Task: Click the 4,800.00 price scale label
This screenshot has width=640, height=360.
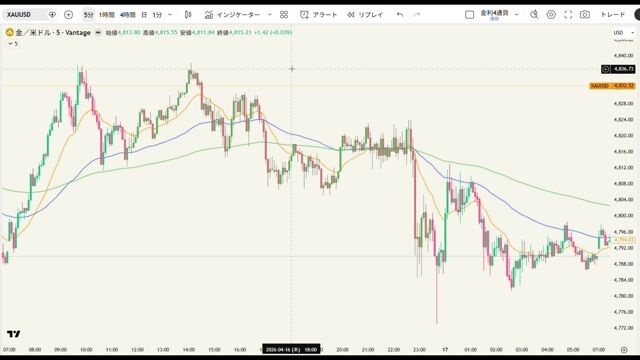Action: (624, 216)
